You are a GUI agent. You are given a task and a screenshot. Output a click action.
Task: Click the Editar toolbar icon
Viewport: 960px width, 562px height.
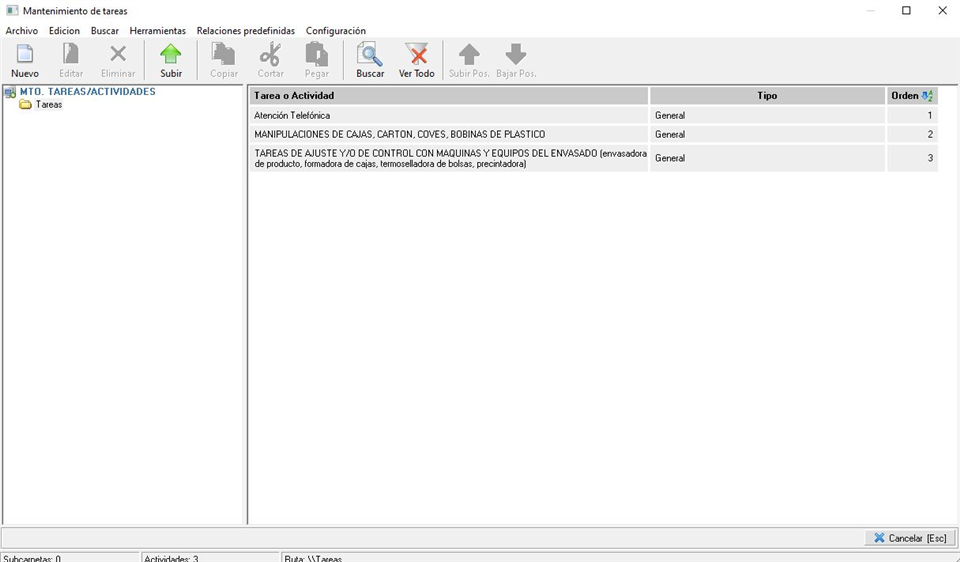(71, 55)
